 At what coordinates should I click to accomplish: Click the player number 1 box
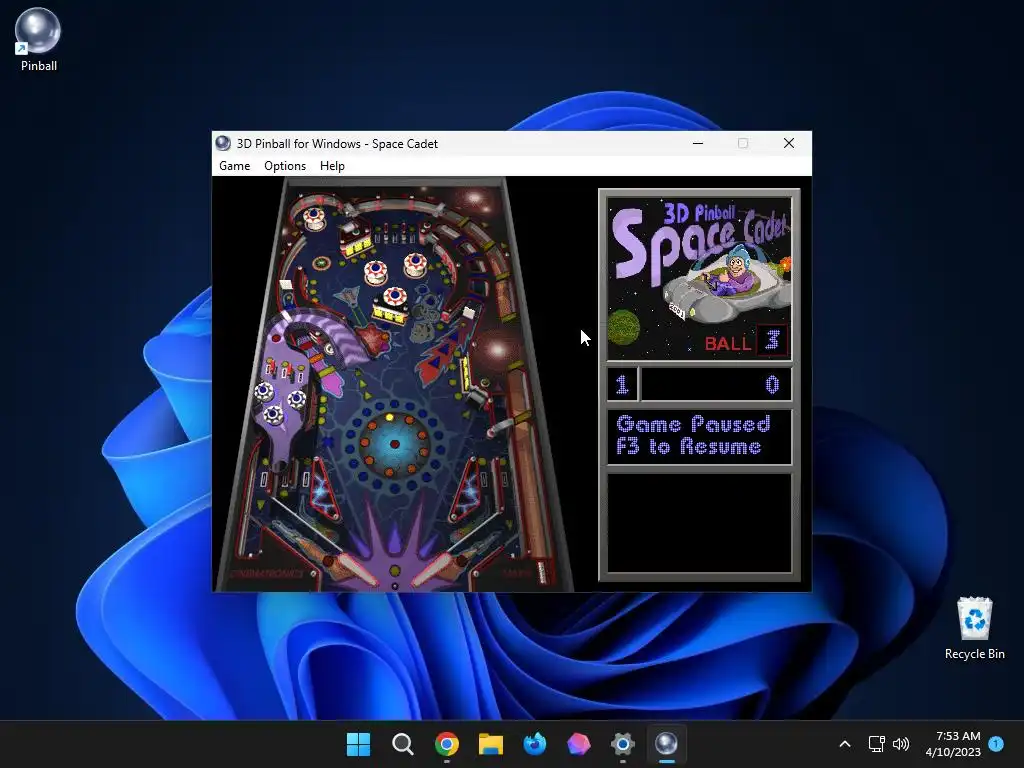(622, 385)
